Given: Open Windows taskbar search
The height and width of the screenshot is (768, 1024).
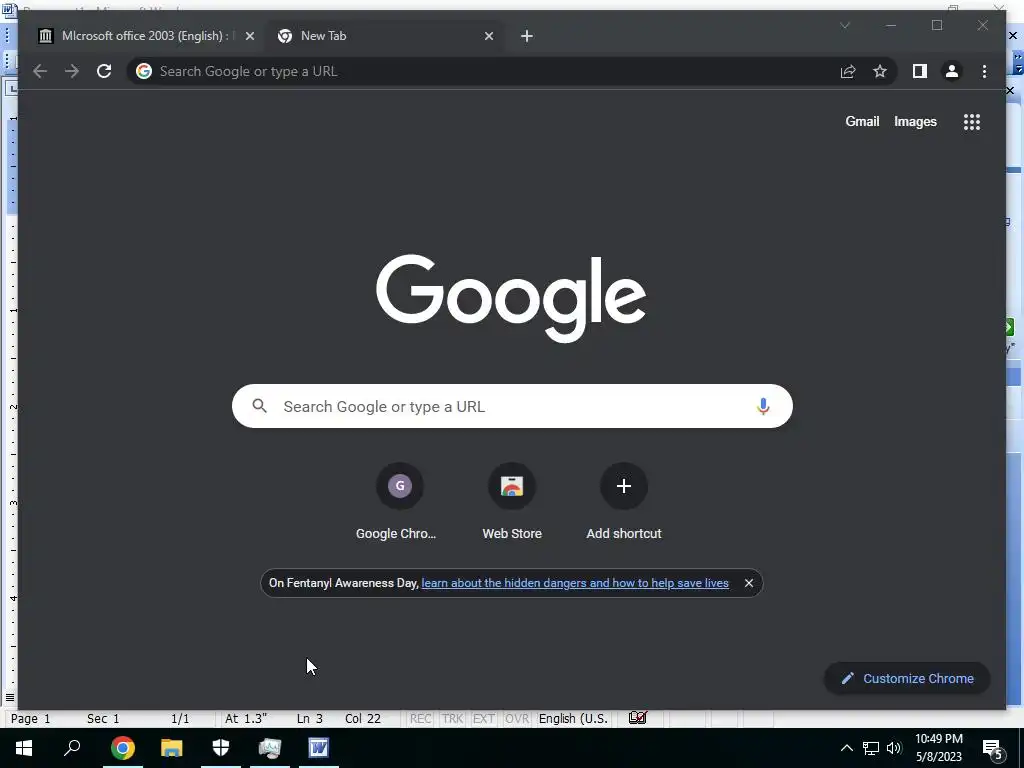Looking at the screenshot, I should (72, 748).
